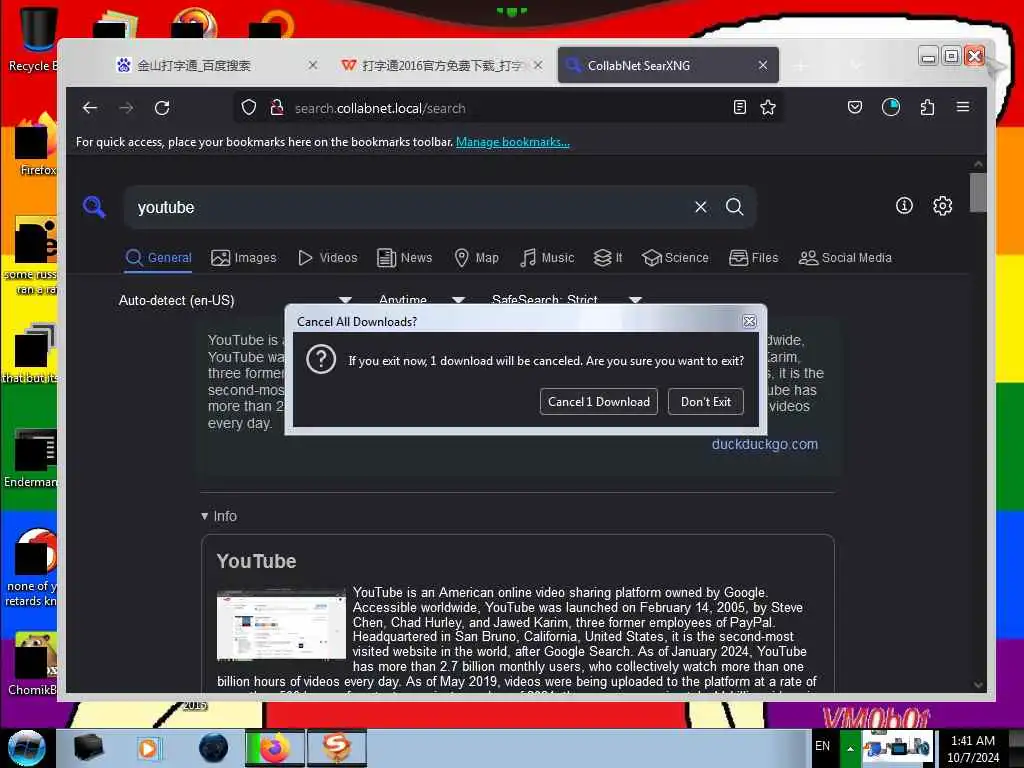Screen dimensions: 1024x768
Task: Close the Baidu search tab
Action: (313, 65)
